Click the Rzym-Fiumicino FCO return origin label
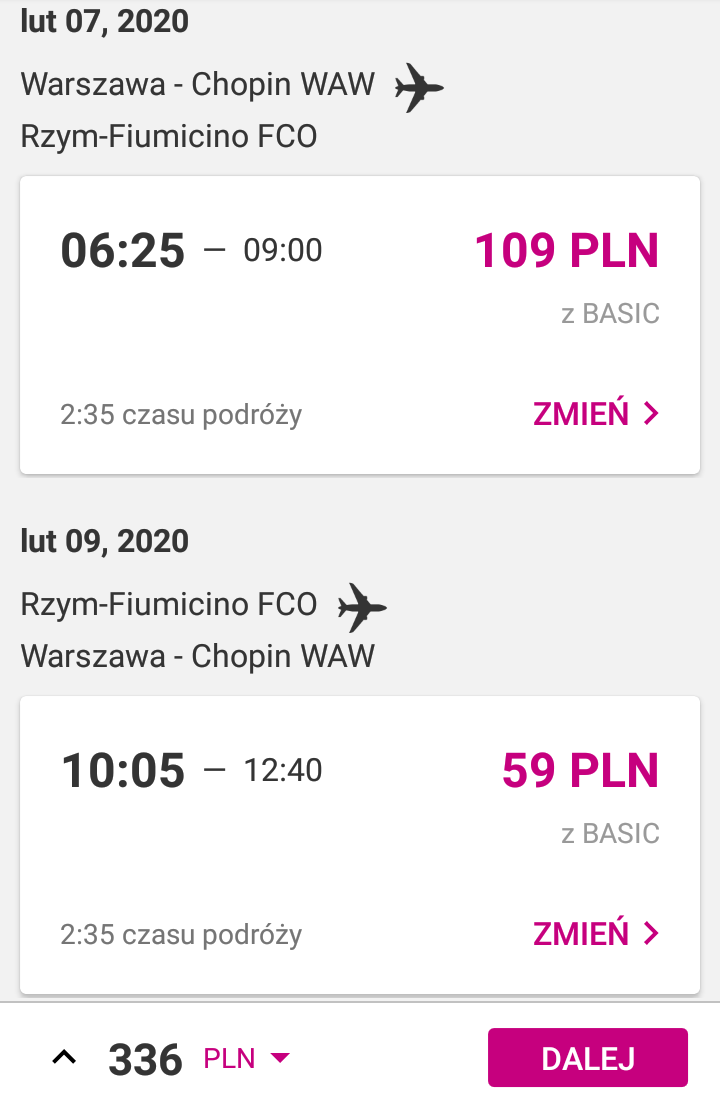 [168, 604]
